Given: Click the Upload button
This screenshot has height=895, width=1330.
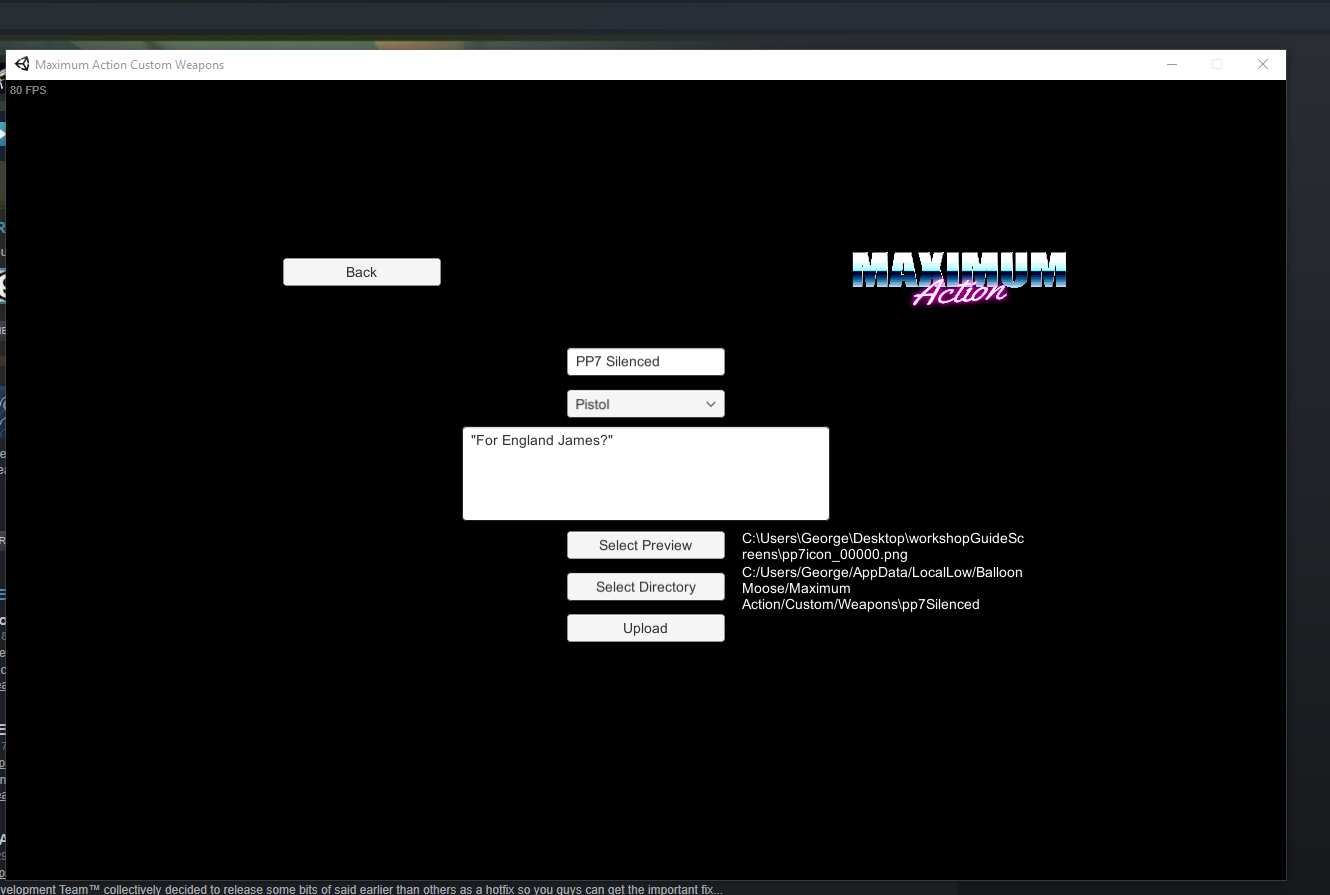Looking at the screenshot, I should click(646, 628).
